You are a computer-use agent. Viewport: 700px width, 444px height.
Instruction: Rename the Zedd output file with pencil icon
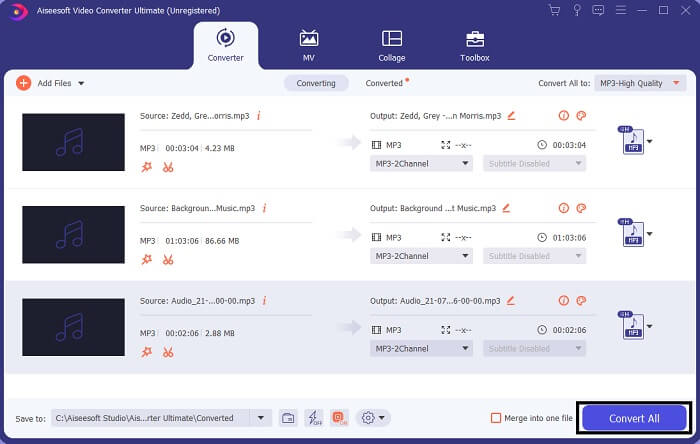click(511, 115)
